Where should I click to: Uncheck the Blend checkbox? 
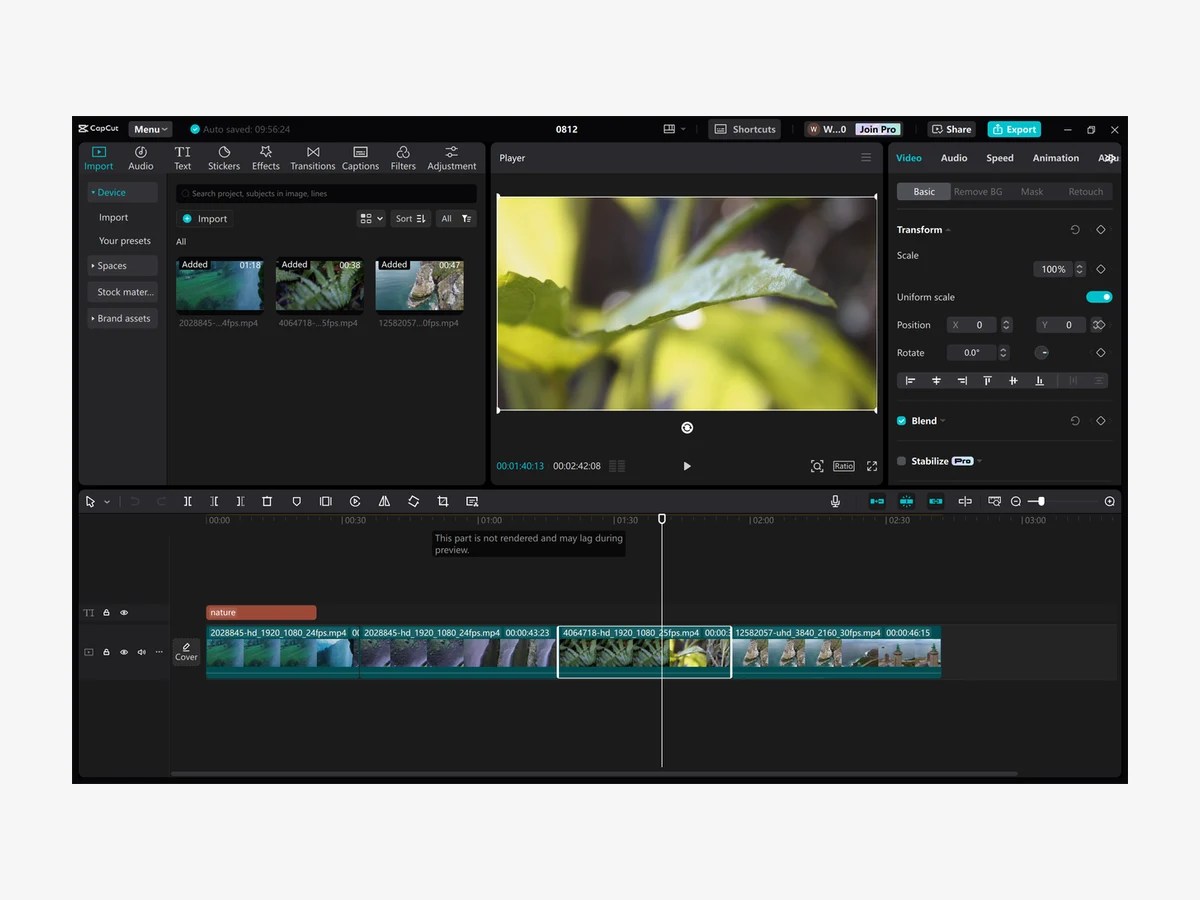pyautogui.click(x=901, y=421)
